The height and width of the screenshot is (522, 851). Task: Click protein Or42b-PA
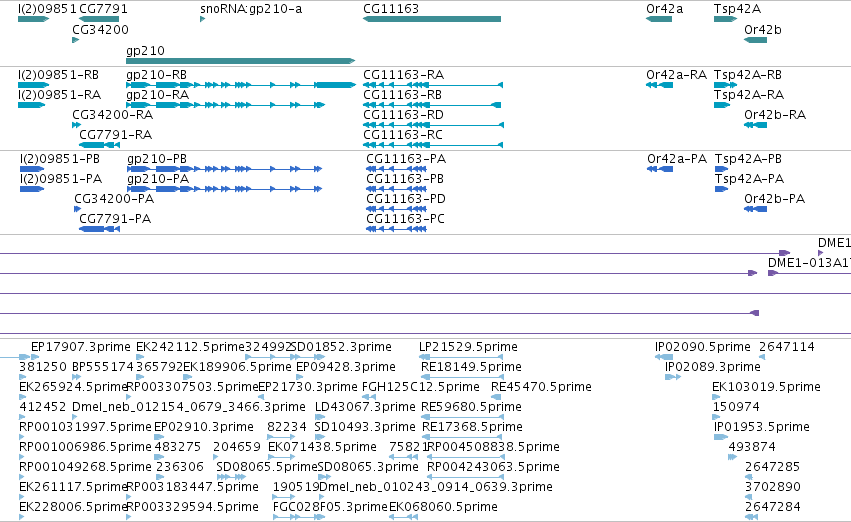(755, 209)
